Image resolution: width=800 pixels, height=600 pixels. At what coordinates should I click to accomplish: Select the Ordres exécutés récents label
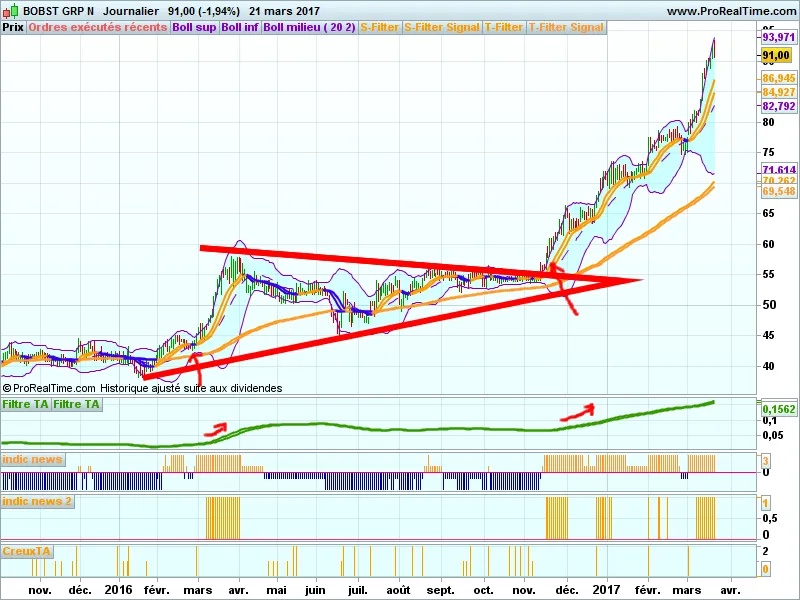[98, 27]
